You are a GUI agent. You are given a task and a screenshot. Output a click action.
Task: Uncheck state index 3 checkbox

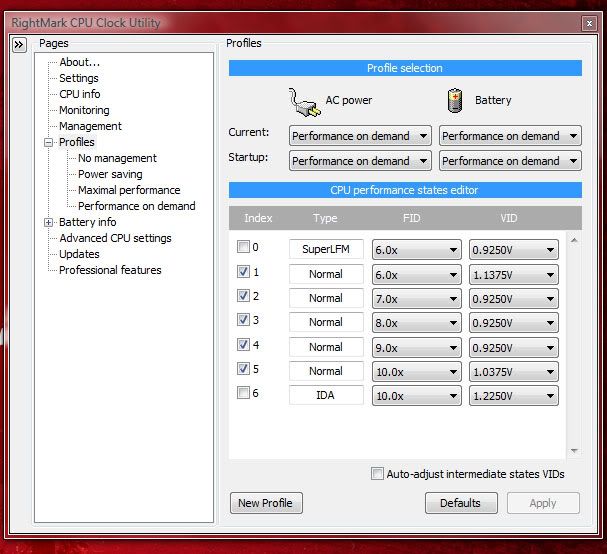[x=243, y=320]
